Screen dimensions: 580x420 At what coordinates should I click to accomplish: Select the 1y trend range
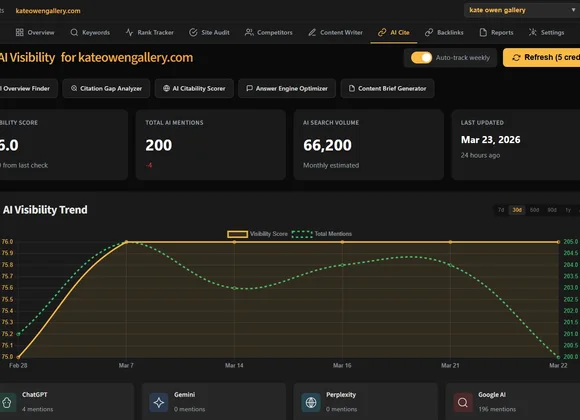pyautogui.click(x=568, y=210)
